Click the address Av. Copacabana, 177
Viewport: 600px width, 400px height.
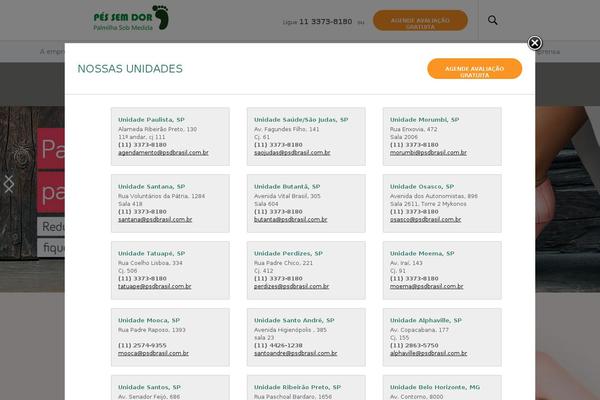[x=419, y=330]
